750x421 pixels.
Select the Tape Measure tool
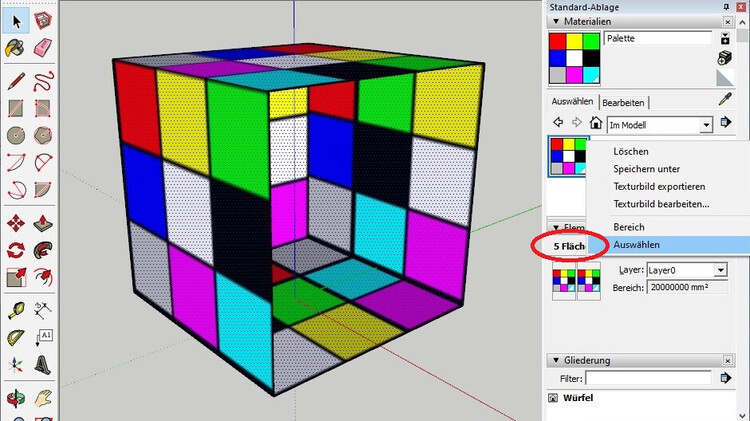pos(16,311)
